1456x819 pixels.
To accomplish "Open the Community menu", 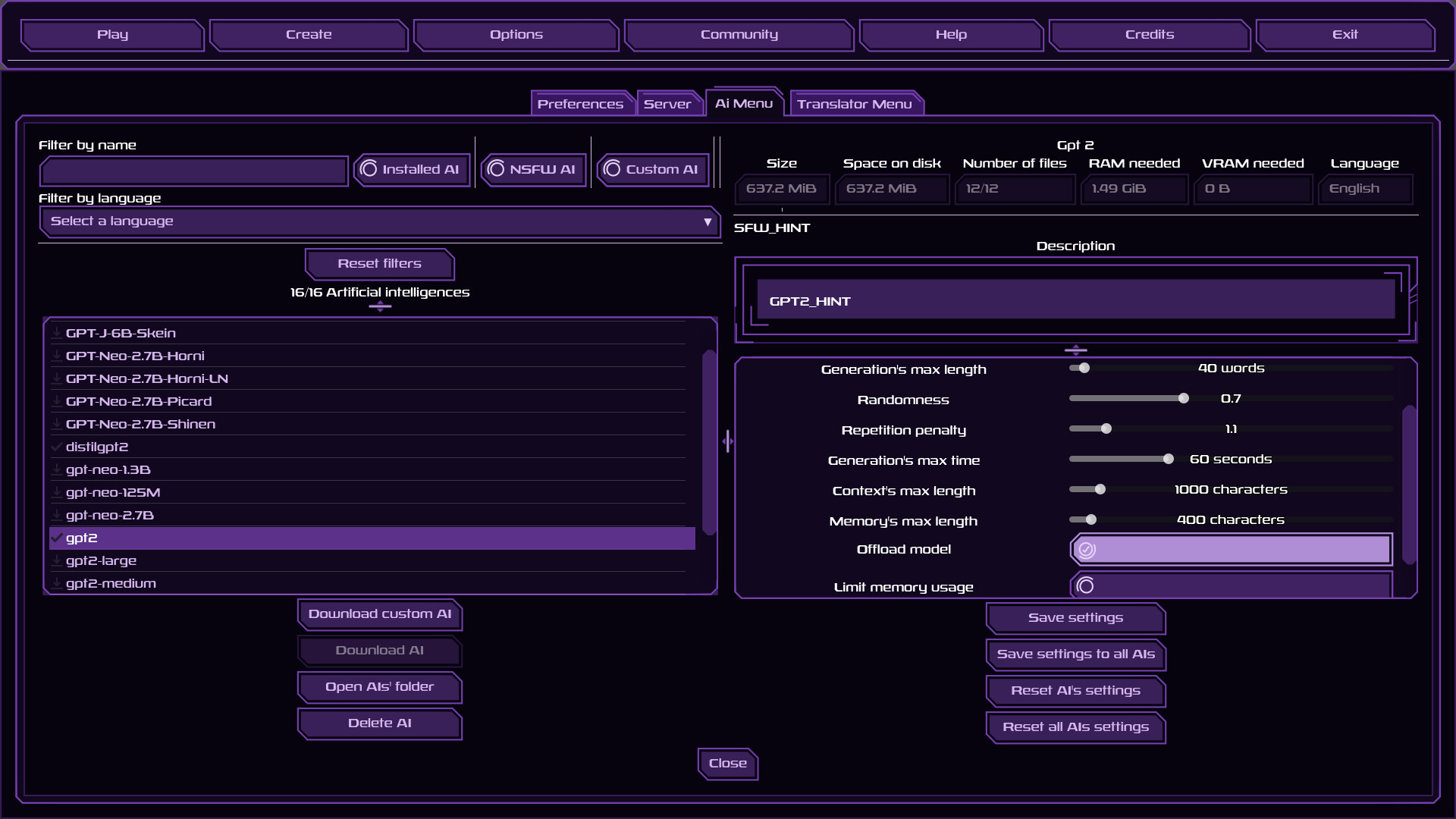I will pyautogui.click(x=739, y=35).
